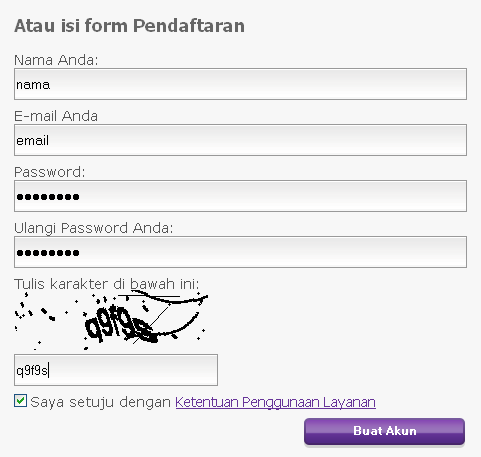Click the Buat Akun button
The width and height of the screenshot is (481, 457).
[x=384, y=431]
